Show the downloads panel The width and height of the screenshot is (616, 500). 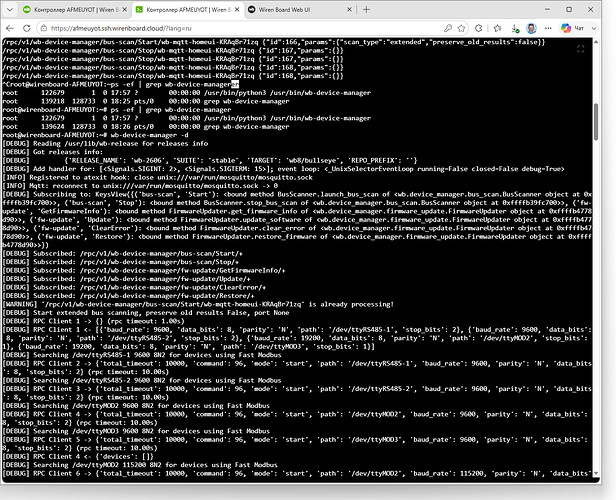515,28
